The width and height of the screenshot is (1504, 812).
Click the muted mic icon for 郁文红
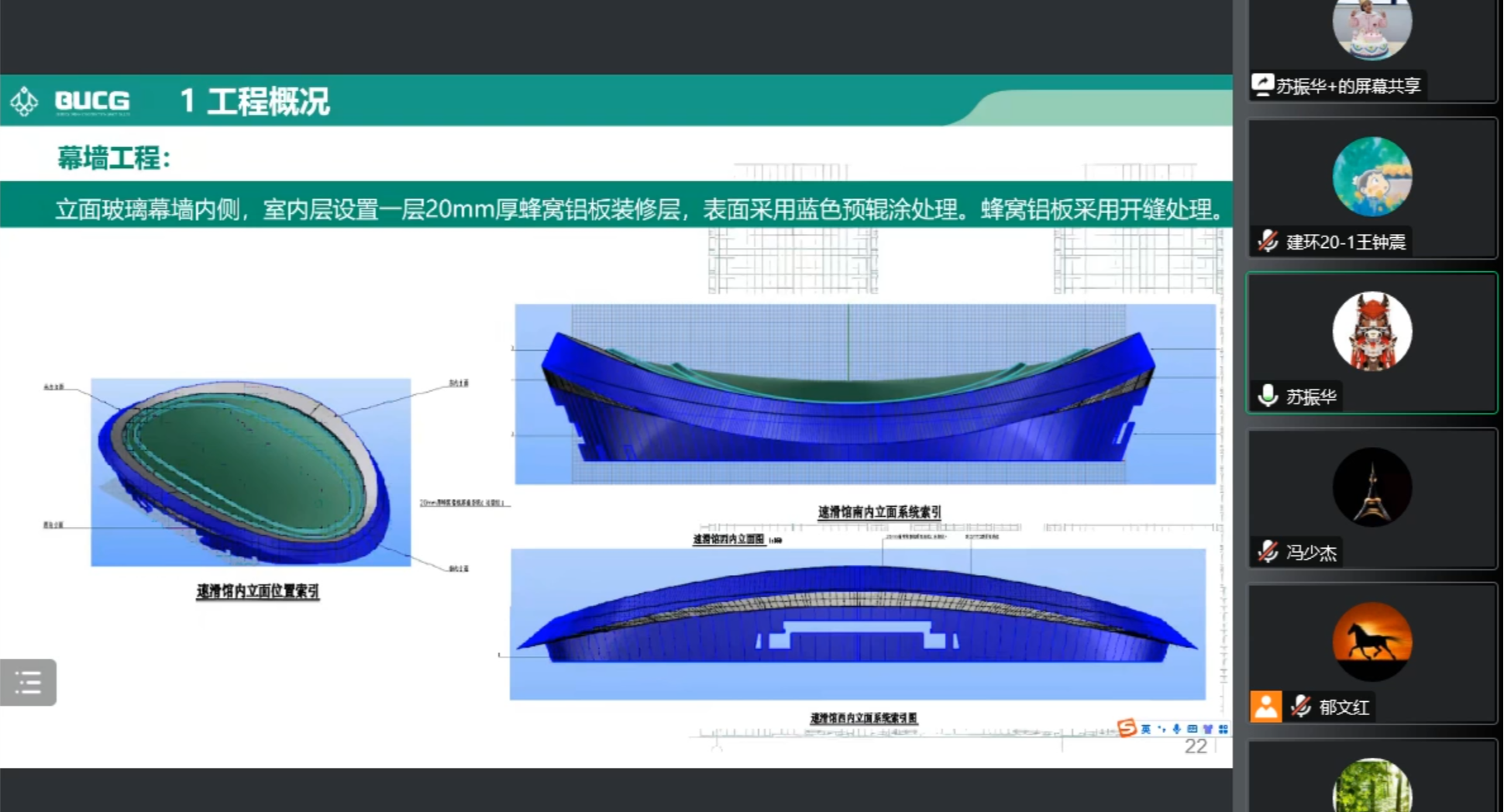[x=1301, y=706]
